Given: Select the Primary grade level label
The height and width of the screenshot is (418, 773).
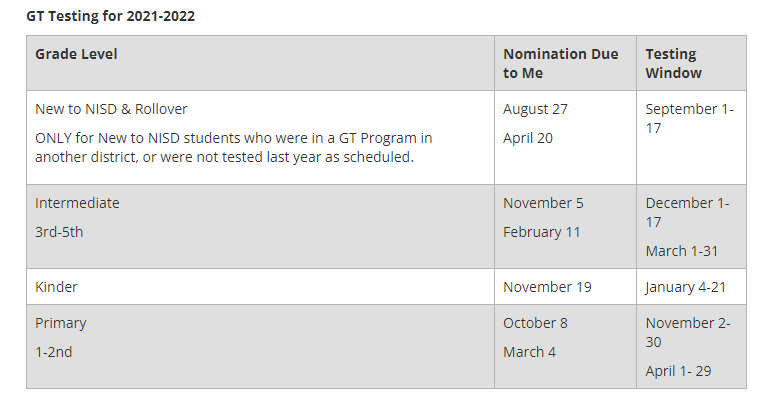Looking at the screenshot, I should [61, 323].
